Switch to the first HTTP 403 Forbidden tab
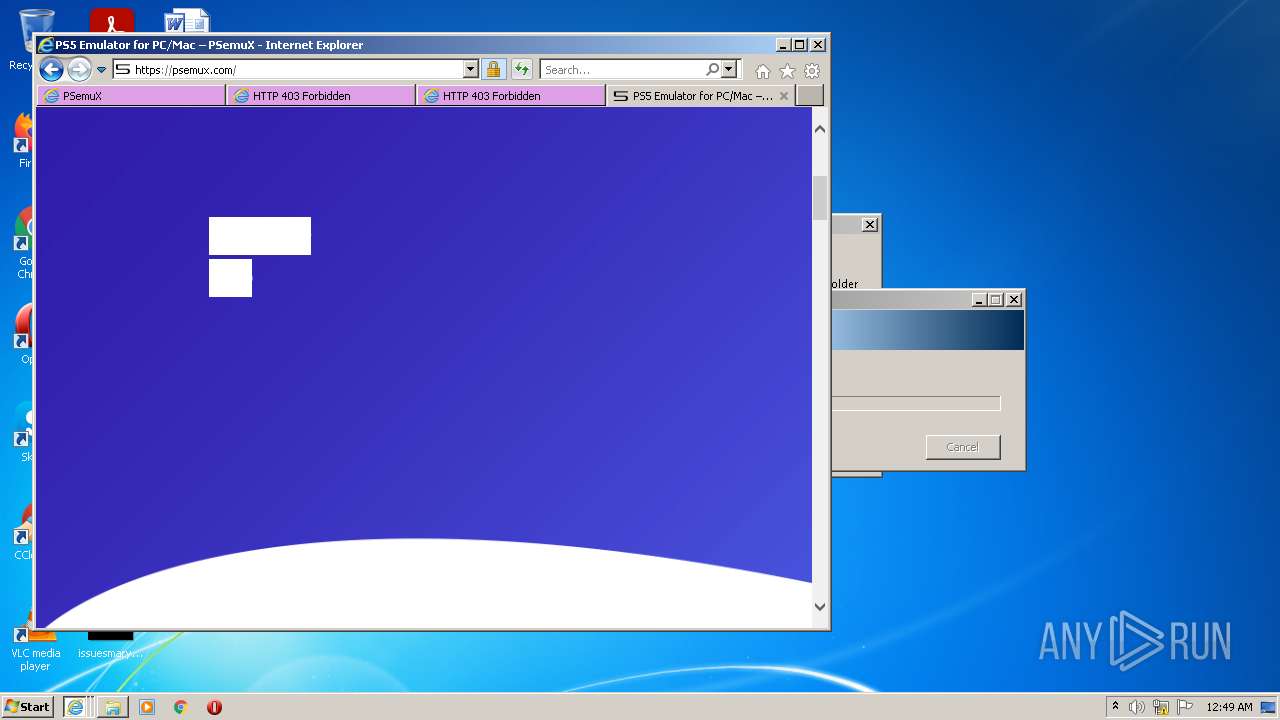 (321, 96)
